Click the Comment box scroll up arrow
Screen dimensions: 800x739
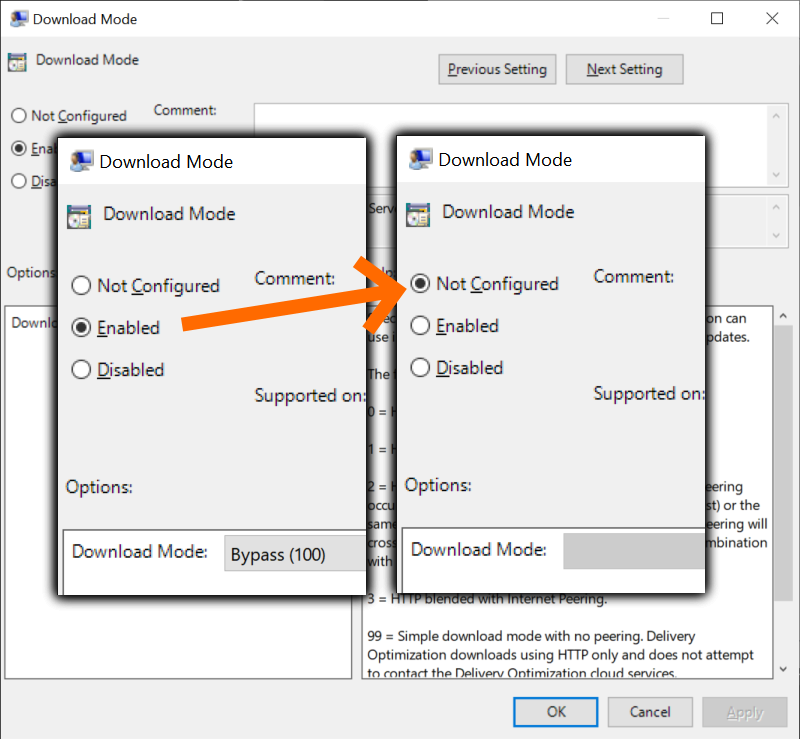click(x=776, y=116)
